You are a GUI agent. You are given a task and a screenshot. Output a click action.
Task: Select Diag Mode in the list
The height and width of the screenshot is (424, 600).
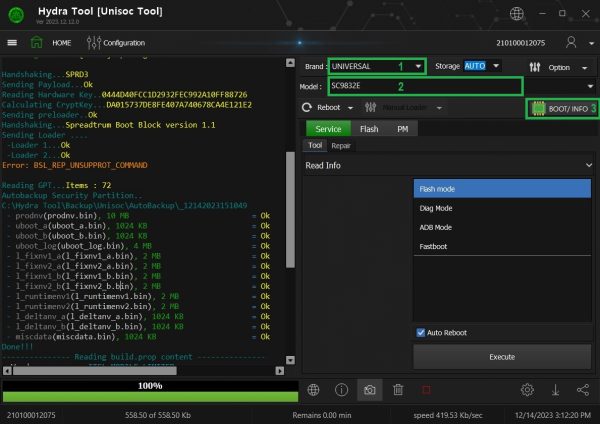pyautogui.click(x=502, y=208)
